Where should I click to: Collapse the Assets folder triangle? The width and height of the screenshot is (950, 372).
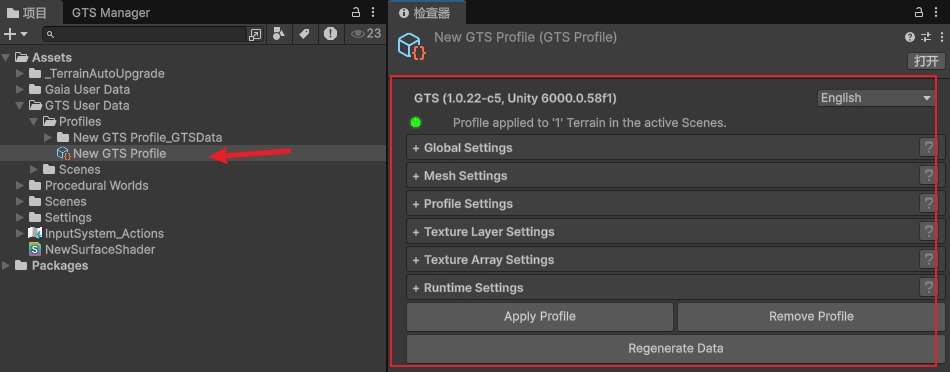point(6,58)
